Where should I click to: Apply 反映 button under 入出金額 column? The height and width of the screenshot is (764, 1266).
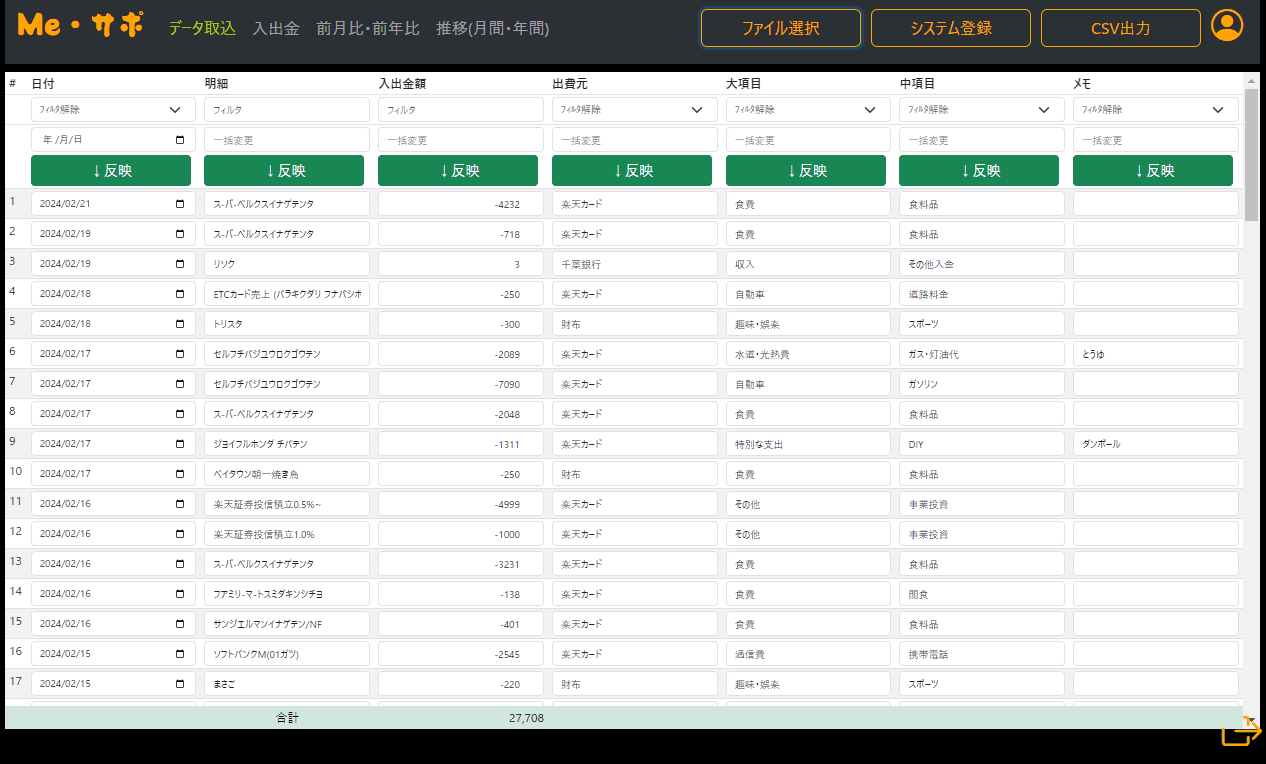click(460, 171)
